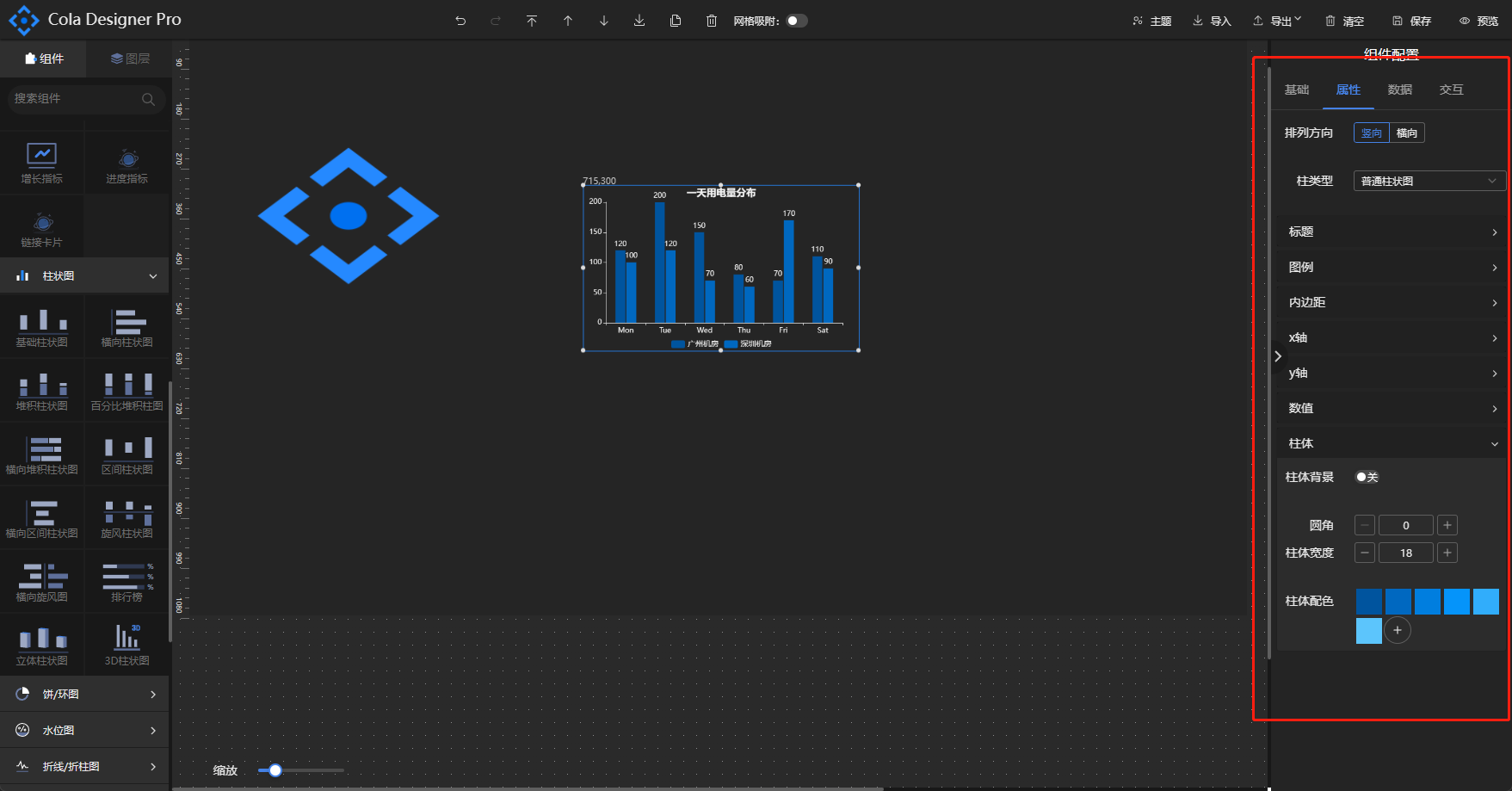Toggle the 柱体背景 switch
This screenshot has width=1512, height=791.
click(1366, 477)
